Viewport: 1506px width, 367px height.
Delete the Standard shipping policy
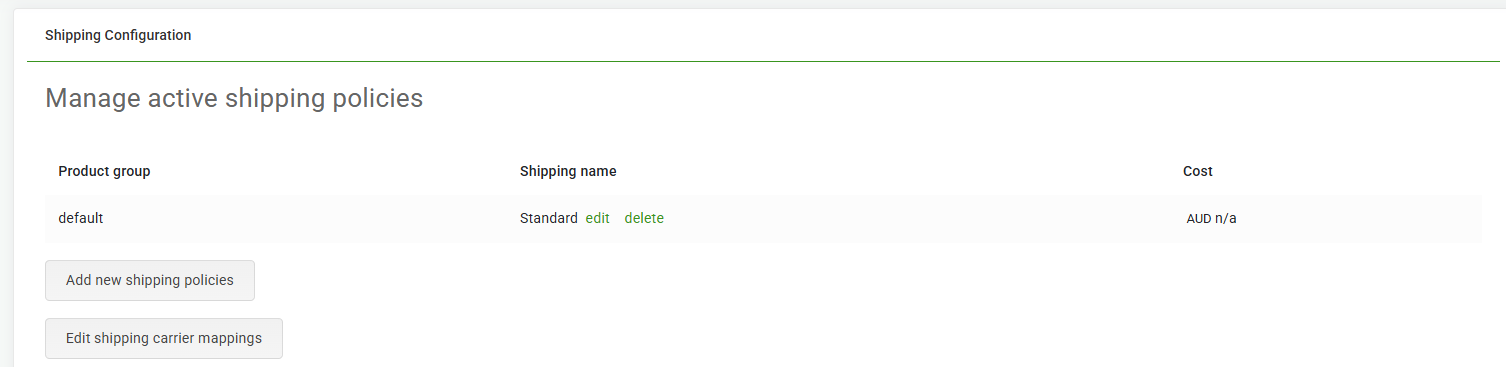[x=644, y=218]
